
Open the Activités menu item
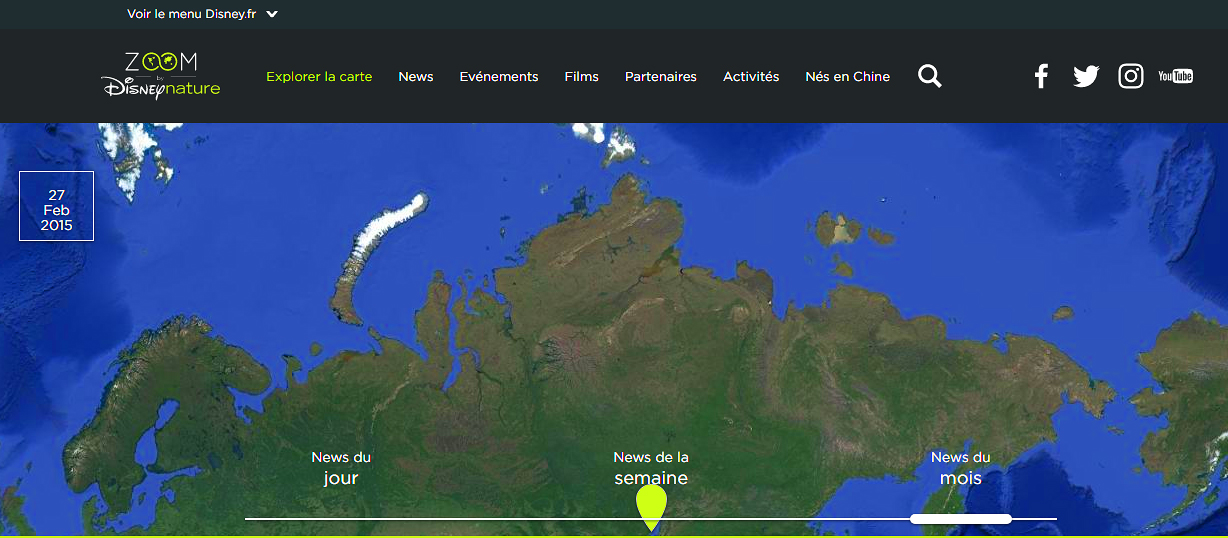point(751,77)
